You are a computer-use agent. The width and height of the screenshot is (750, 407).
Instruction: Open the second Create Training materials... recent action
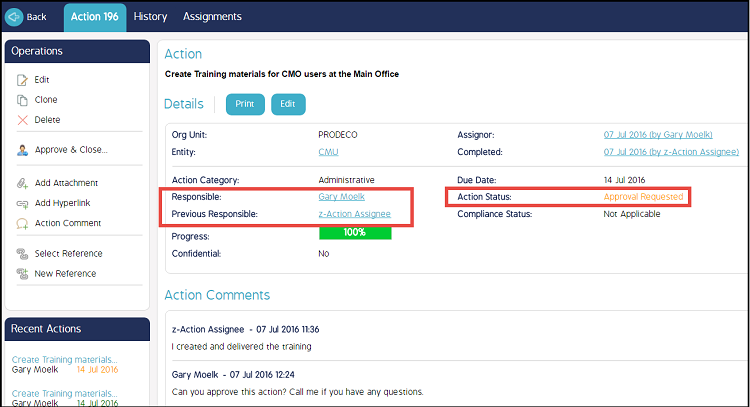[65, 394]
